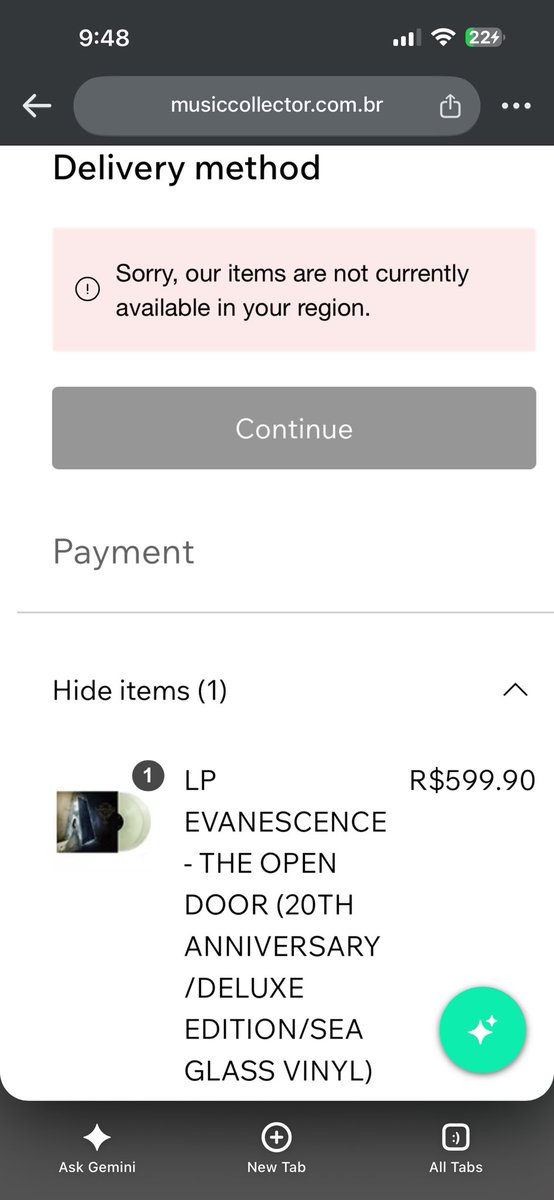Open the three-dot browser menu

pos(516,106)
